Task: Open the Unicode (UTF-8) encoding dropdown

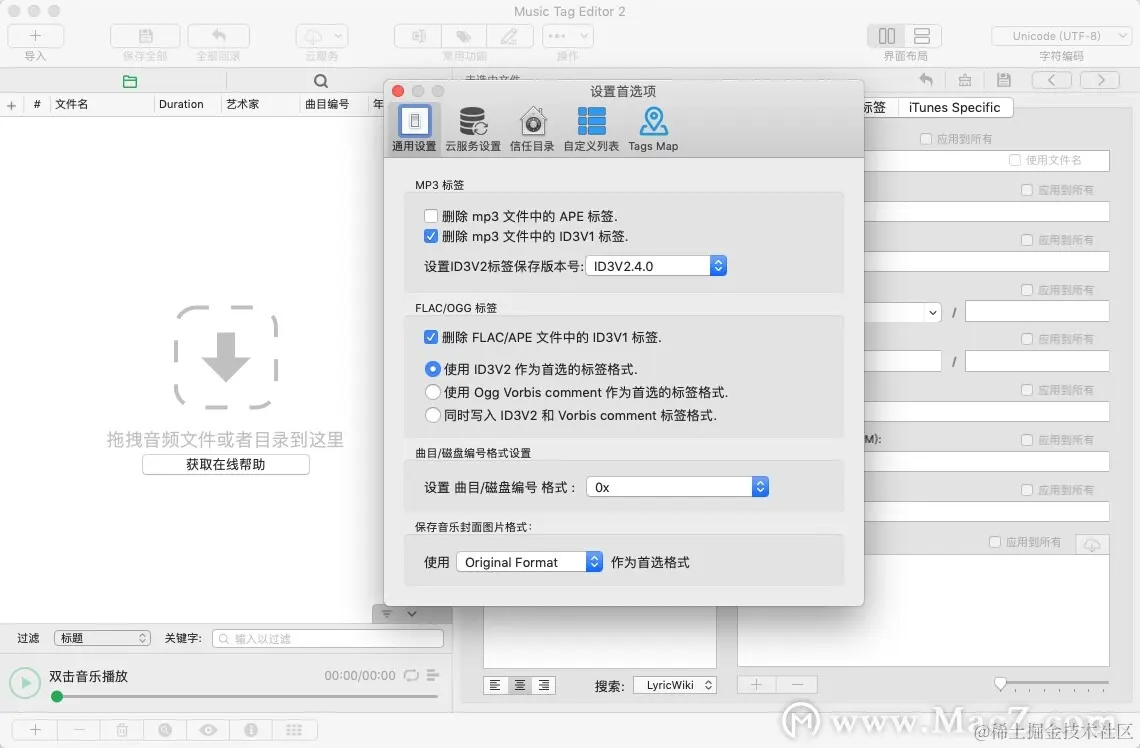Action: point(1062,36)
